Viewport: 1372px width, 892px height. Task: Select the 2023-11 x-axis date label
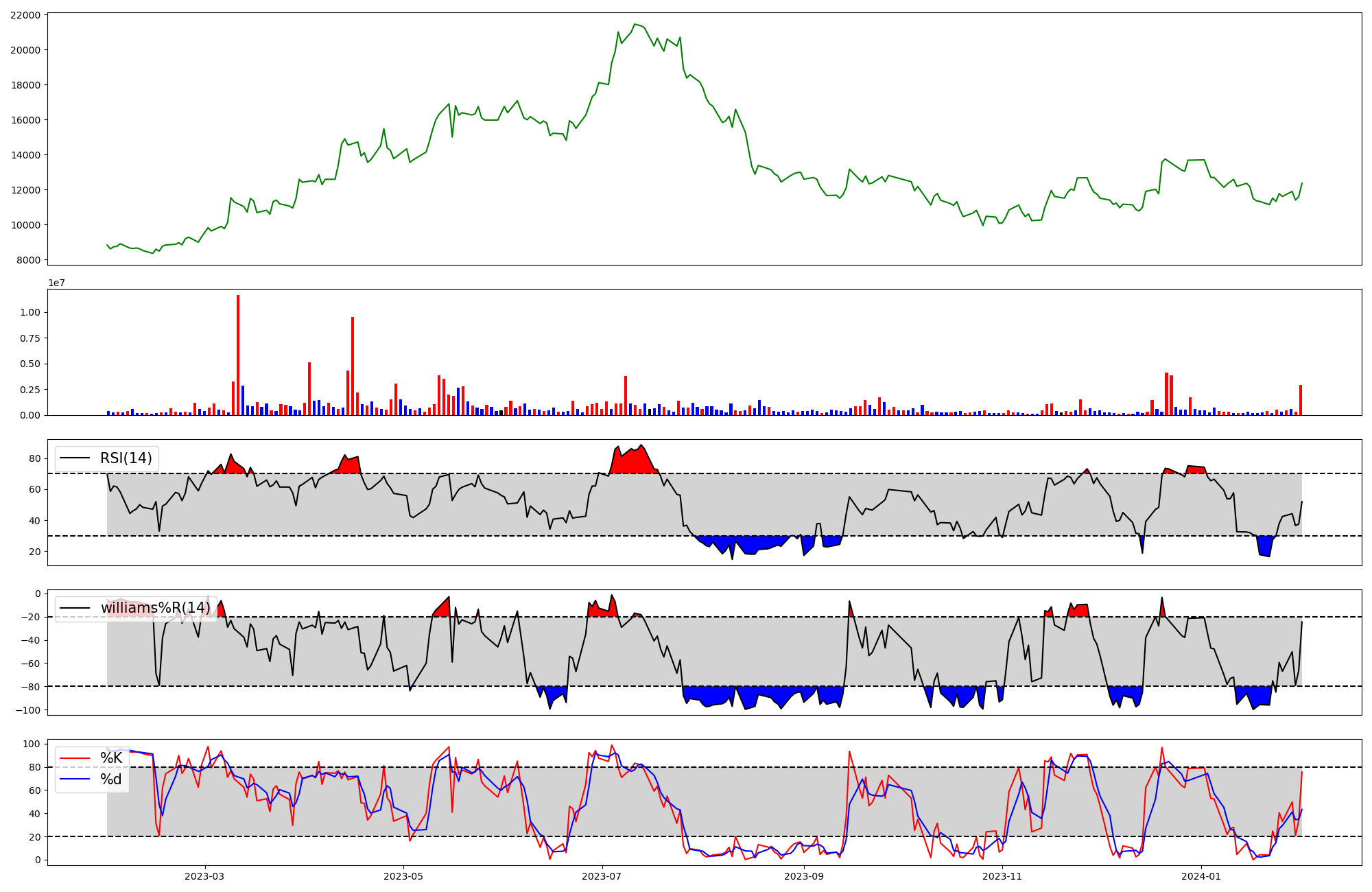point(1003,876)
